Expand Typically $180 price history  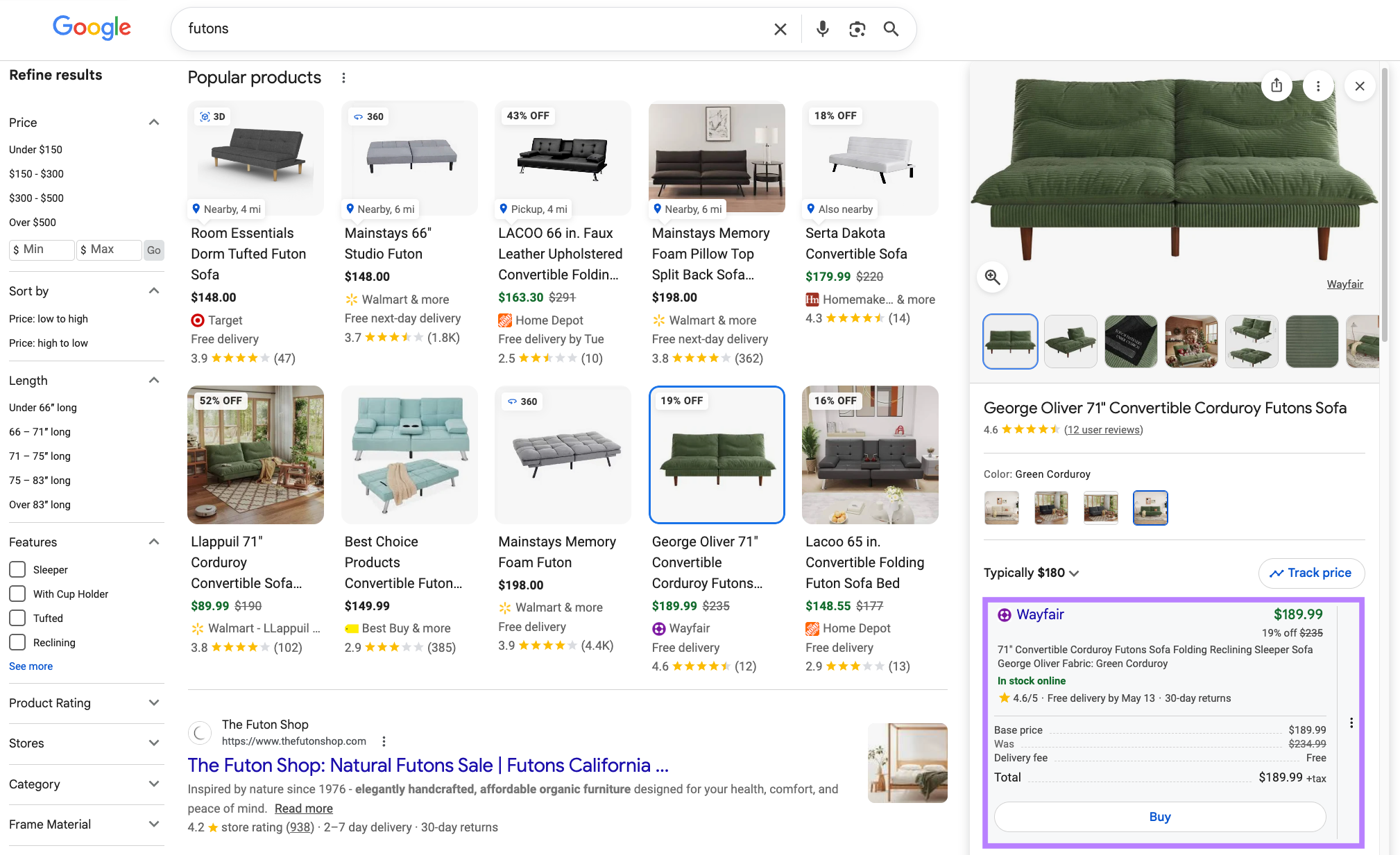pos(1032,573)
